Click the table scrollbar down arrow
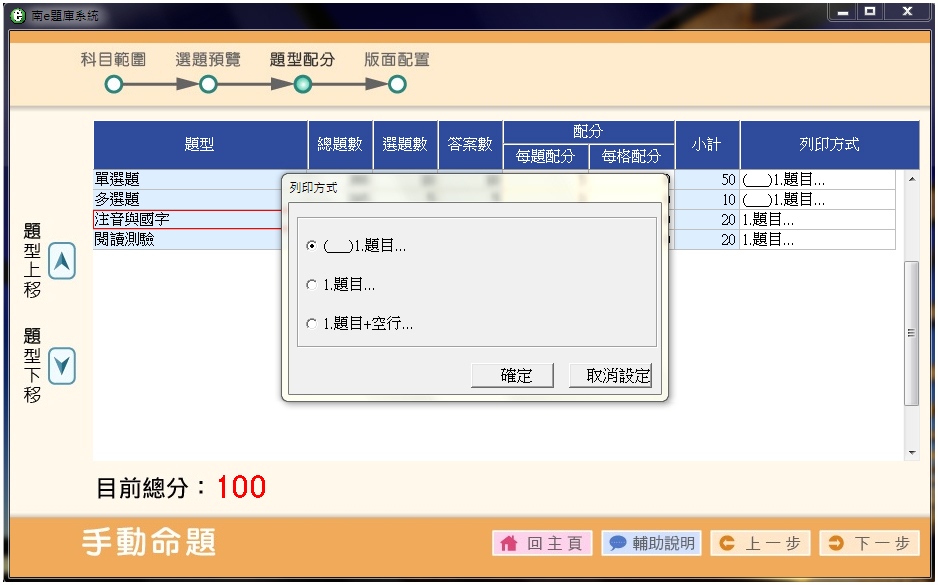Image resolution: width=938 pixels, height=585 pixels. 911,453
